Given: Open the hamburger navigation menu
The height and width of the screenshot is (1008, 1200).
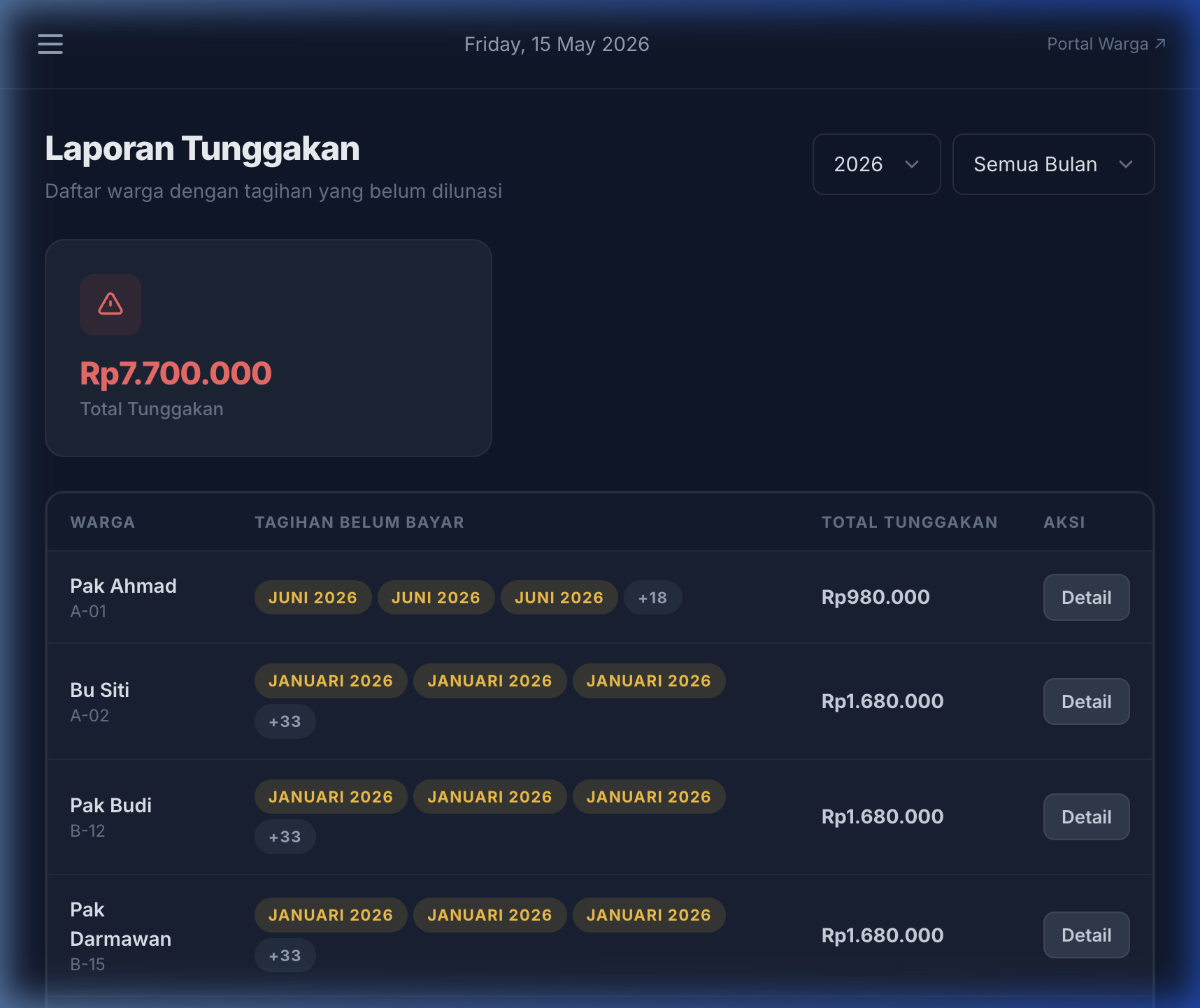Looking at the screenshot, I should point(50,44).
